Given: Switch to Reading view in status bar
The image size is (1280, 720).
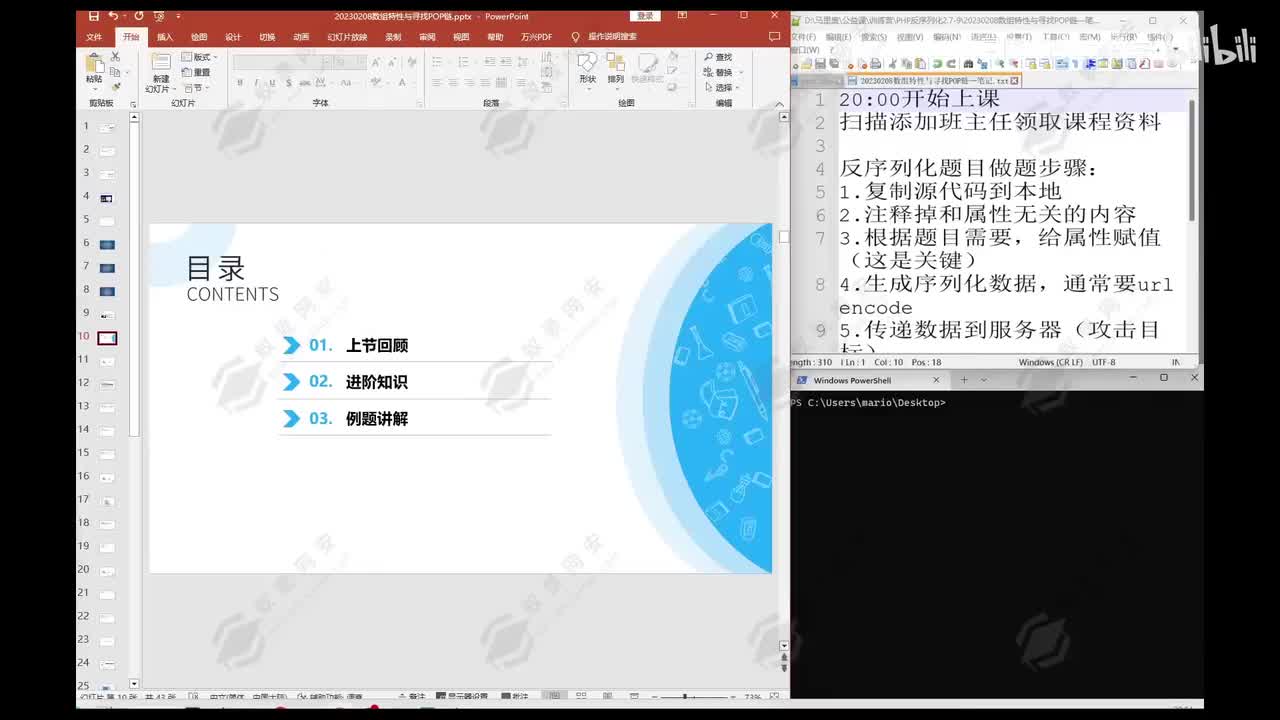Looking at the screenshot, I should coord(607,696).
